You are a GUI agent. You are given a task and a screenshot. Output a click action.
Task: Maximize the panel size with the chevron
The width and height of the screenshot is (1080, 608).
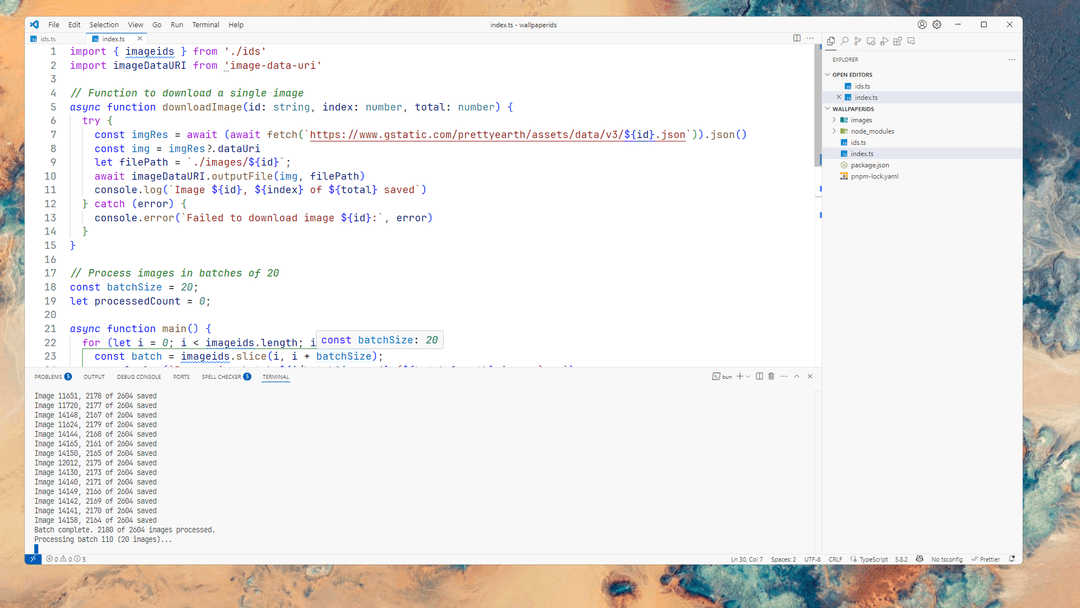(797, 377)
